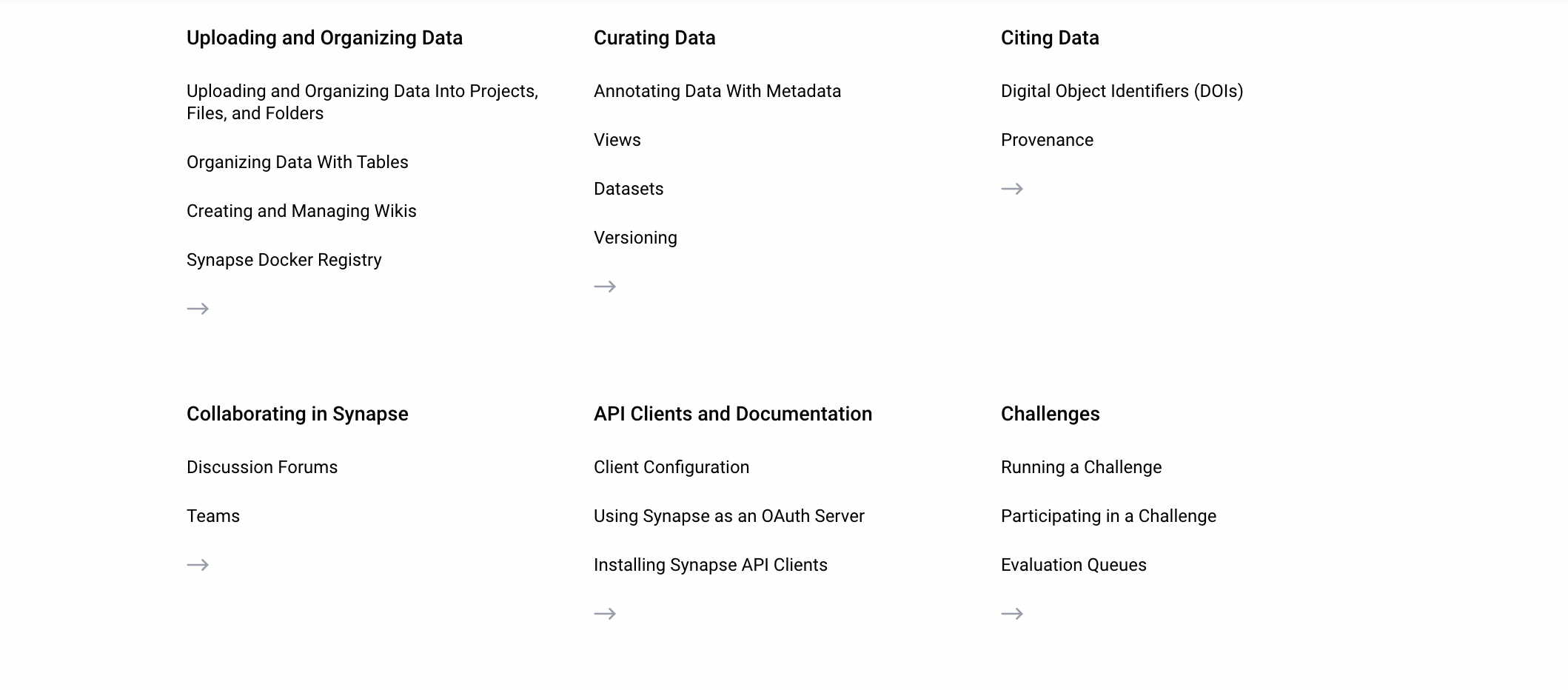Viewport: 1568px width, 690px height.
Task: Open Annotating Data With Metadata
Action: pyautogui.click(x=717, y=91)
